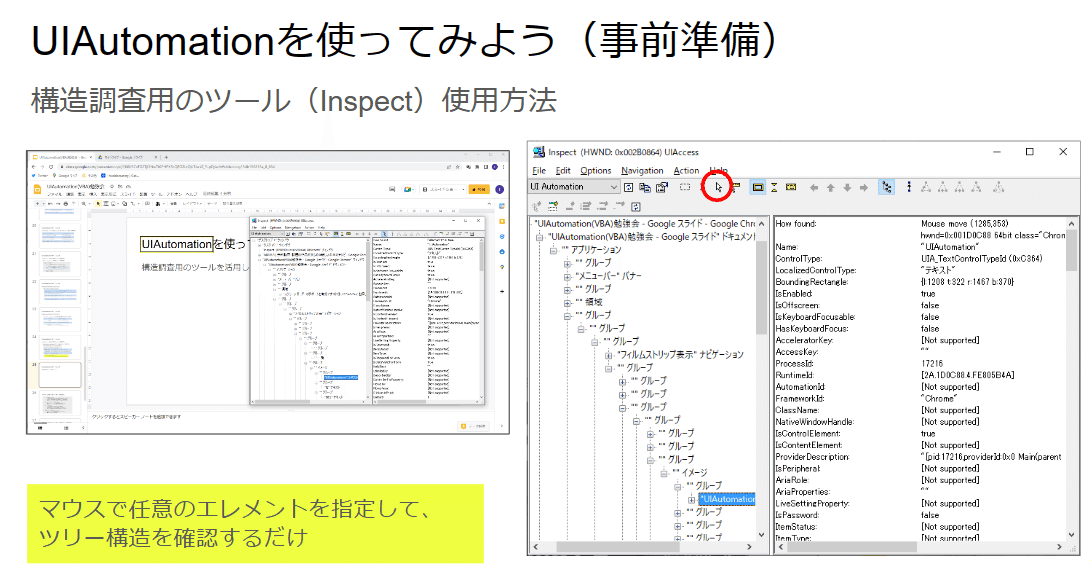Click the LocalizedControlType property label
Viewport: 1092px width, 578px height.
816,270
